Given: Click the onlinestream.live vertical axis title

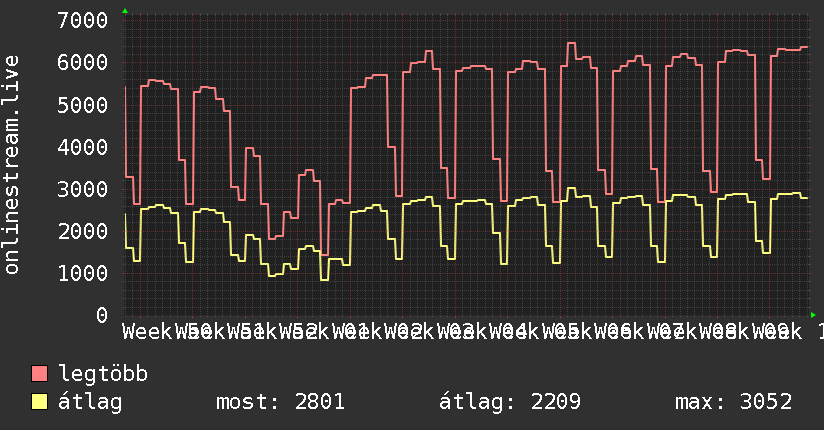Looking at the screenshot, I should pyautogui.click(x=12, y=165).
